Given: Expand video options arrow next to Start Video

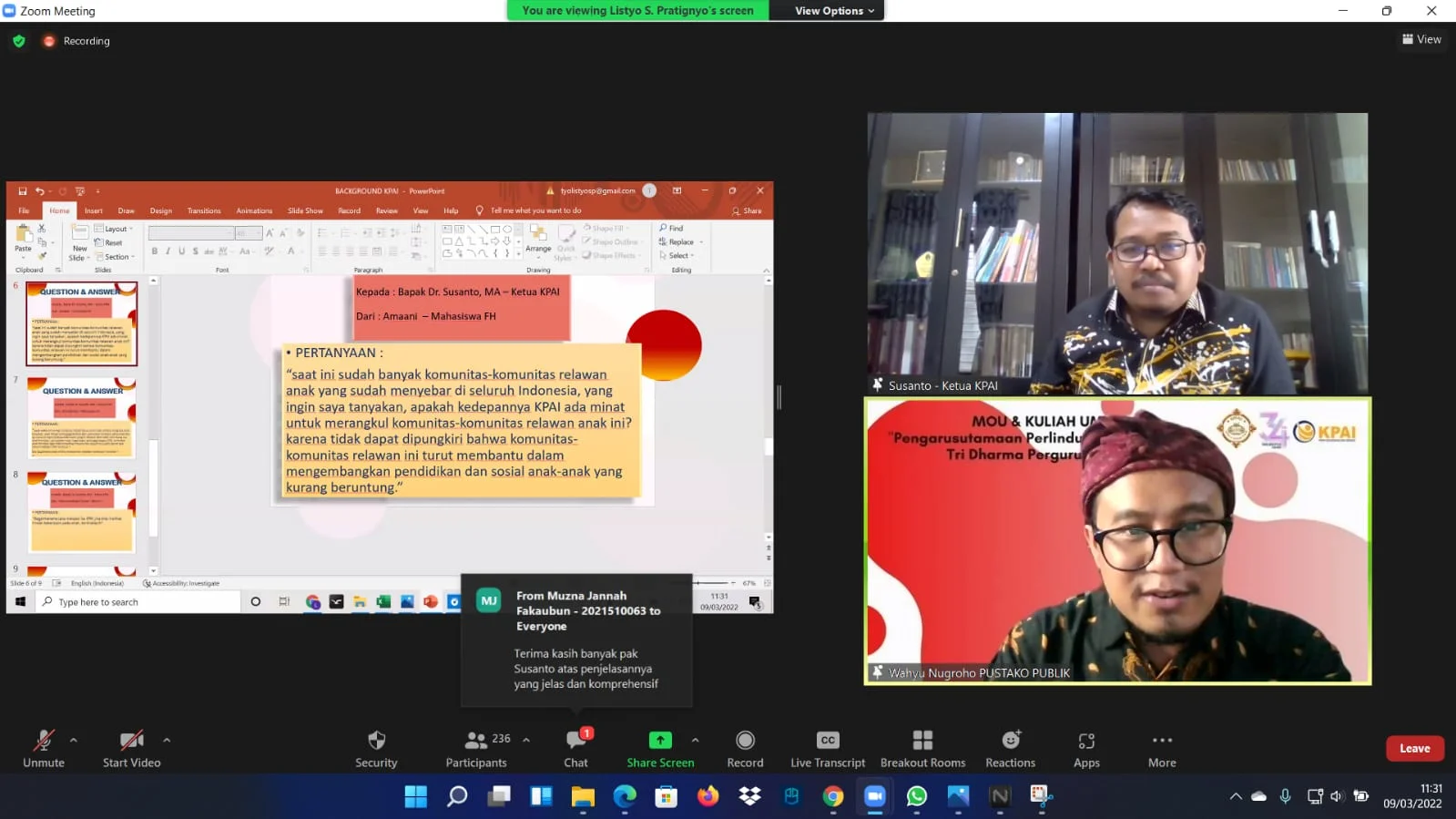Looking at the screenshot, I should click(x=167, y=740).
